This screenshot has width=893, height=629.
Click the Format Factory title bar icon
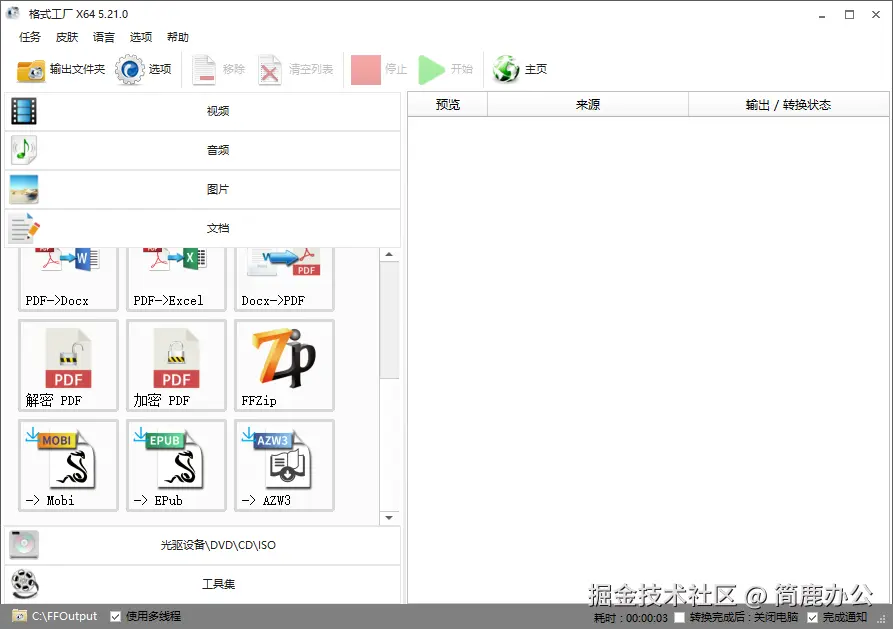click(x=13, y=14)
